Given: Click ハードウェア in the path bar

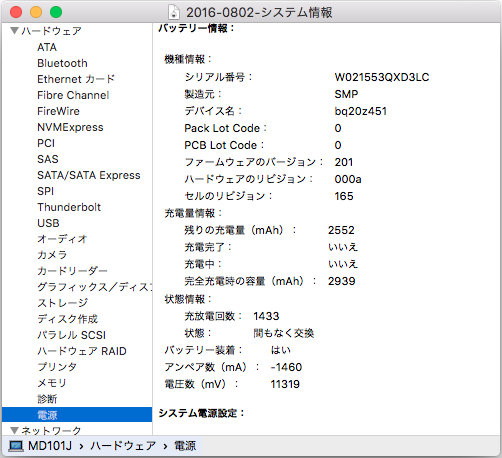Looking at the screenshot, I should pos(123,446).
